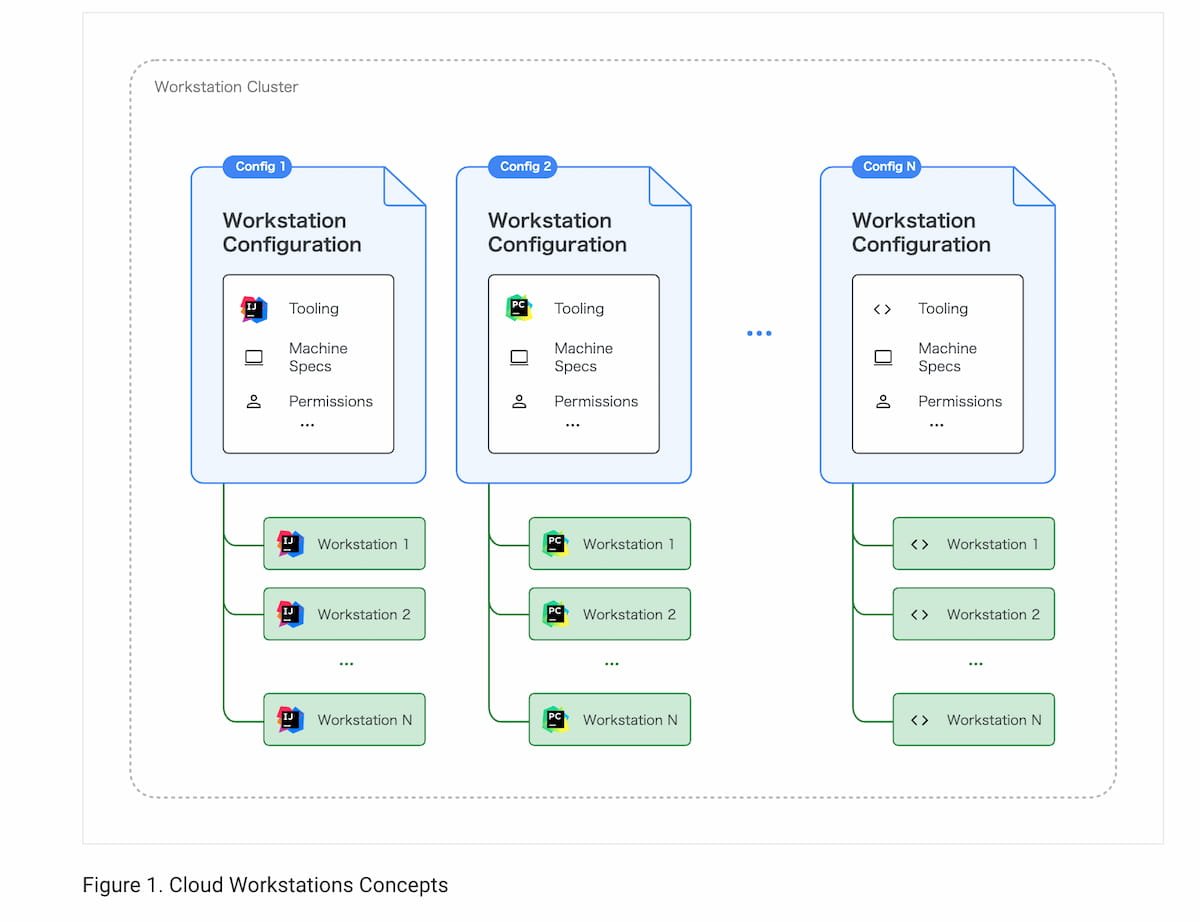Click IntelliJ icon beside Tooling in Config 1

pyautogui.click(x=254, y=309)
